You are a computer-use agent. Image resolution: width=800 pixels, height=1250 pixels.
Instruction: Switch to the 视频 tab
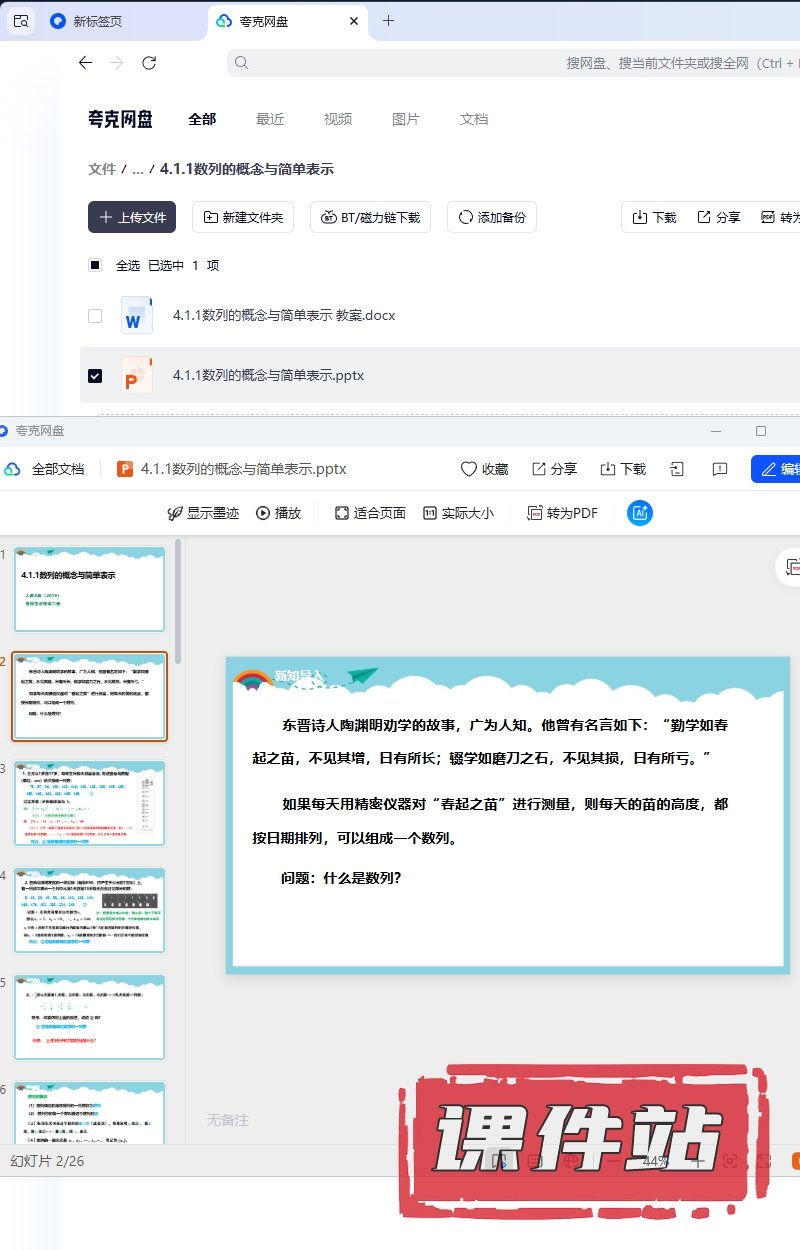point(338,119)
